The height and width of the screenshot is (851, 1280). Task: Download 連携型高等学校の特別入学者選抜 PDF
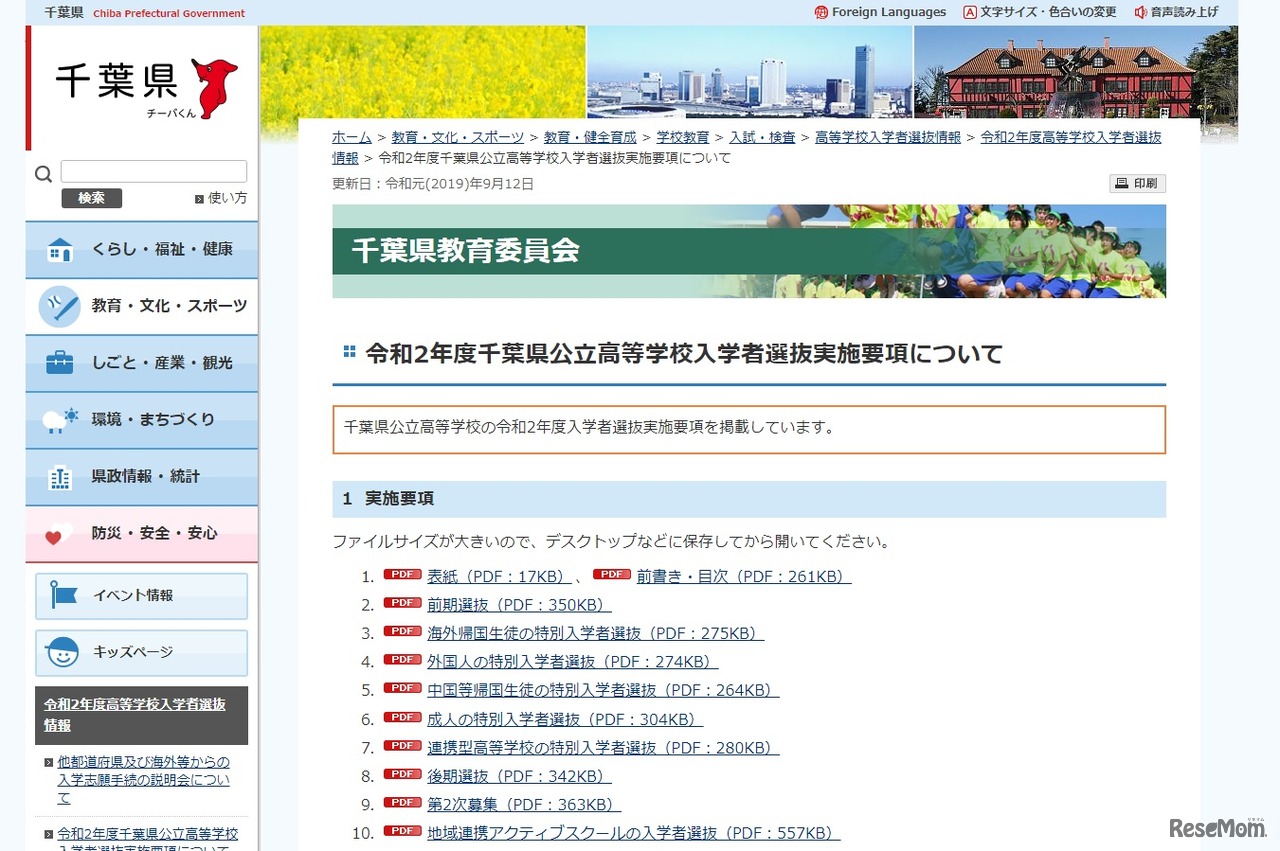pos(603,747)
